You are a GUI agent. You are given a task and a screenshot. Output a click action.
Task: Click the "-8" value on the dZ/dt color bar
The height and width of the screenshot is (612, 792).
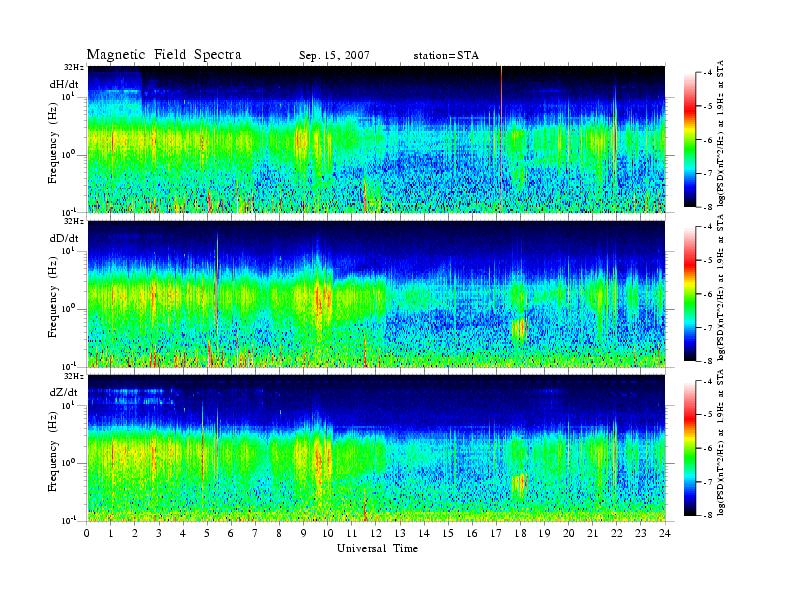tap(707, 515)
